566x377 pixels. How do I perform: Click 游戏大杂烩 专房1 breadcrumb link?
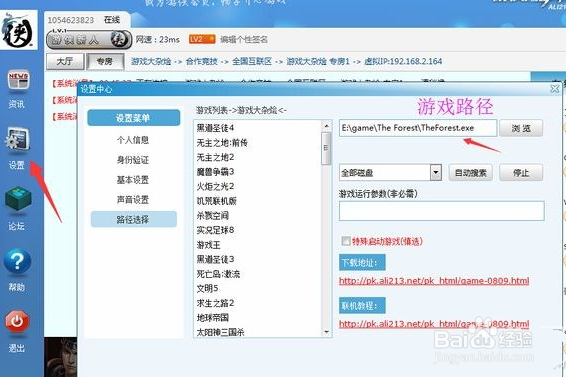(318, 61)
